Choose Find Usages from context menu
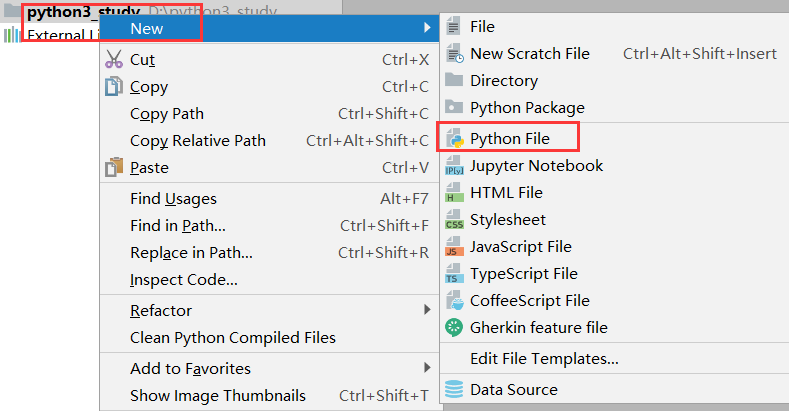The width and height of the screenshot is (789, 411). click(x=173, y=199)
